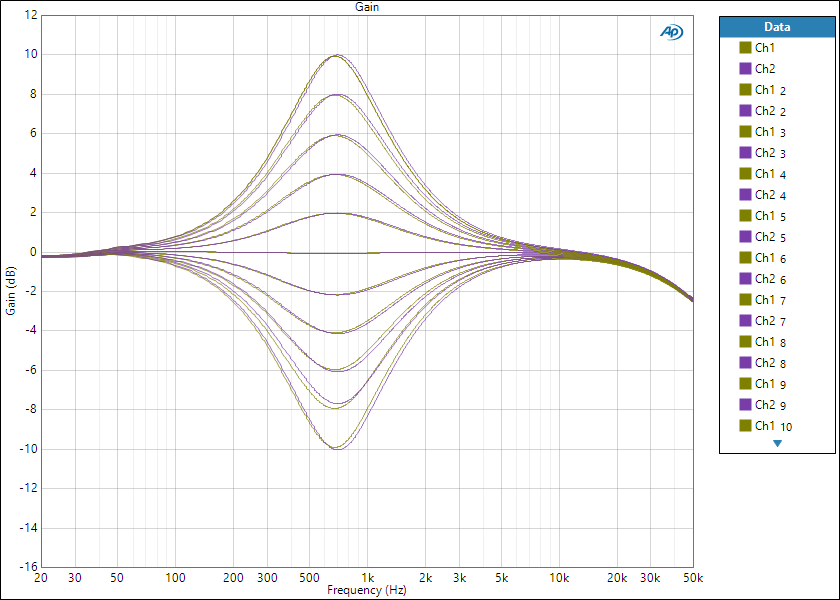This screenshot has height=600, width=840.
Task: Select the Ch2 7 legend entry text
Action: click(x=770, y=320)
